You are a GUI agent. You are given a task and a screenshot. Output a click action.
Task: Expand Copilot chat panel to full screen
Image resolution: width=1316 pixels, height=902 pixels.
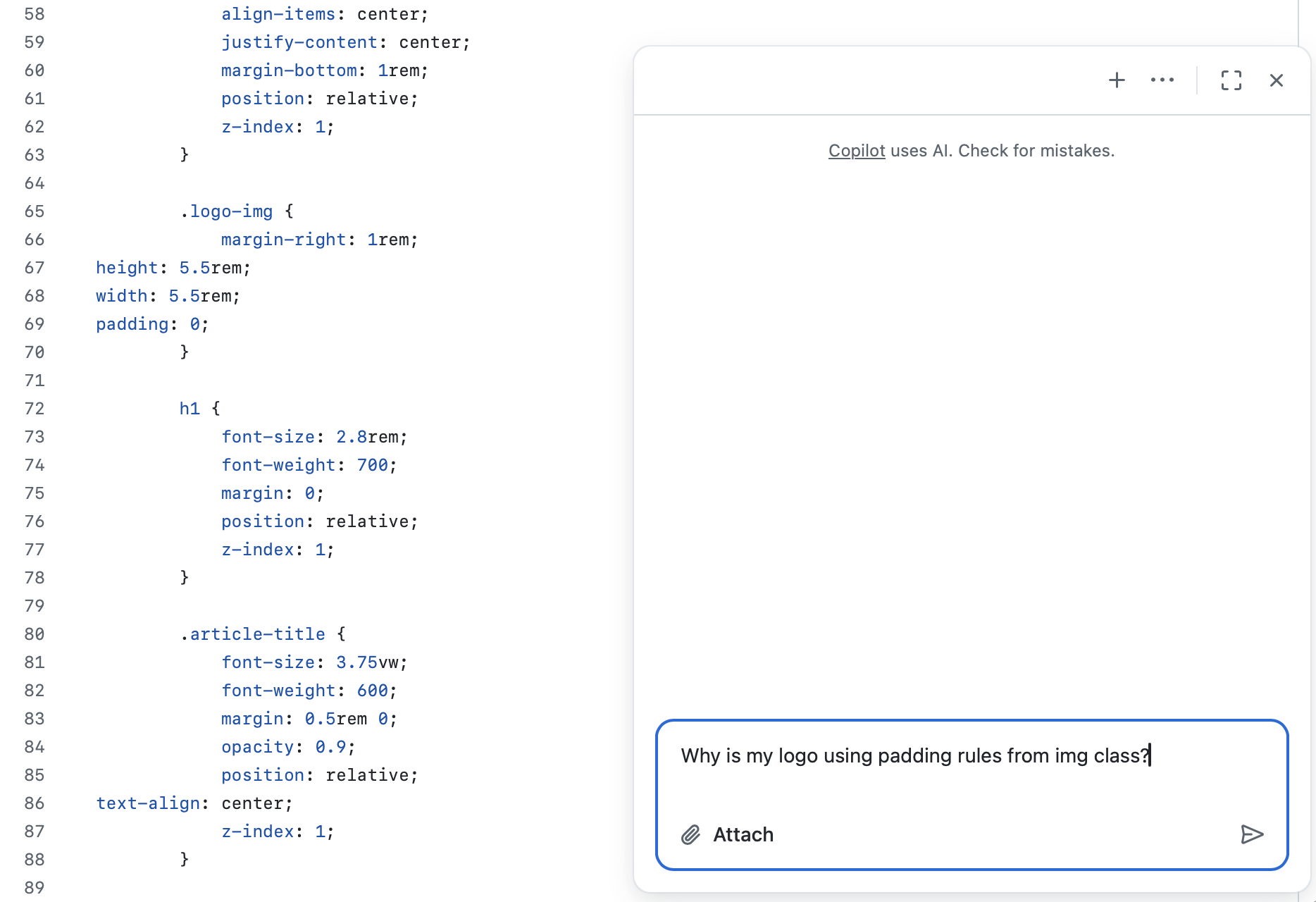[1231, 80]
